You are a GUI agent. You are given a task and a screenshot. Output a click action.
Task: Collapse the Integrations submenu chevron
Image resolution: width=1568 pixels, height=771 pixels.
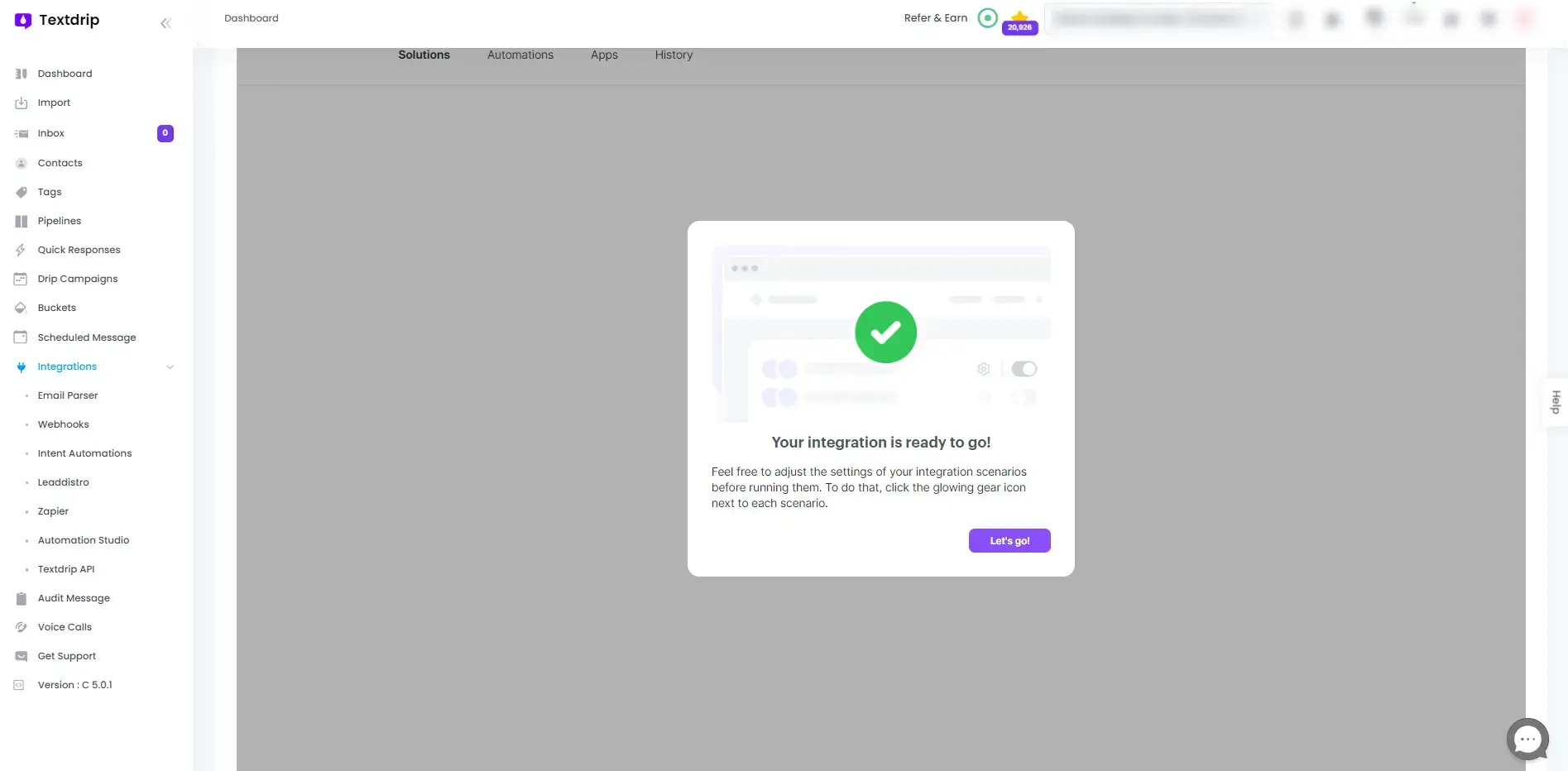point(170,367)
